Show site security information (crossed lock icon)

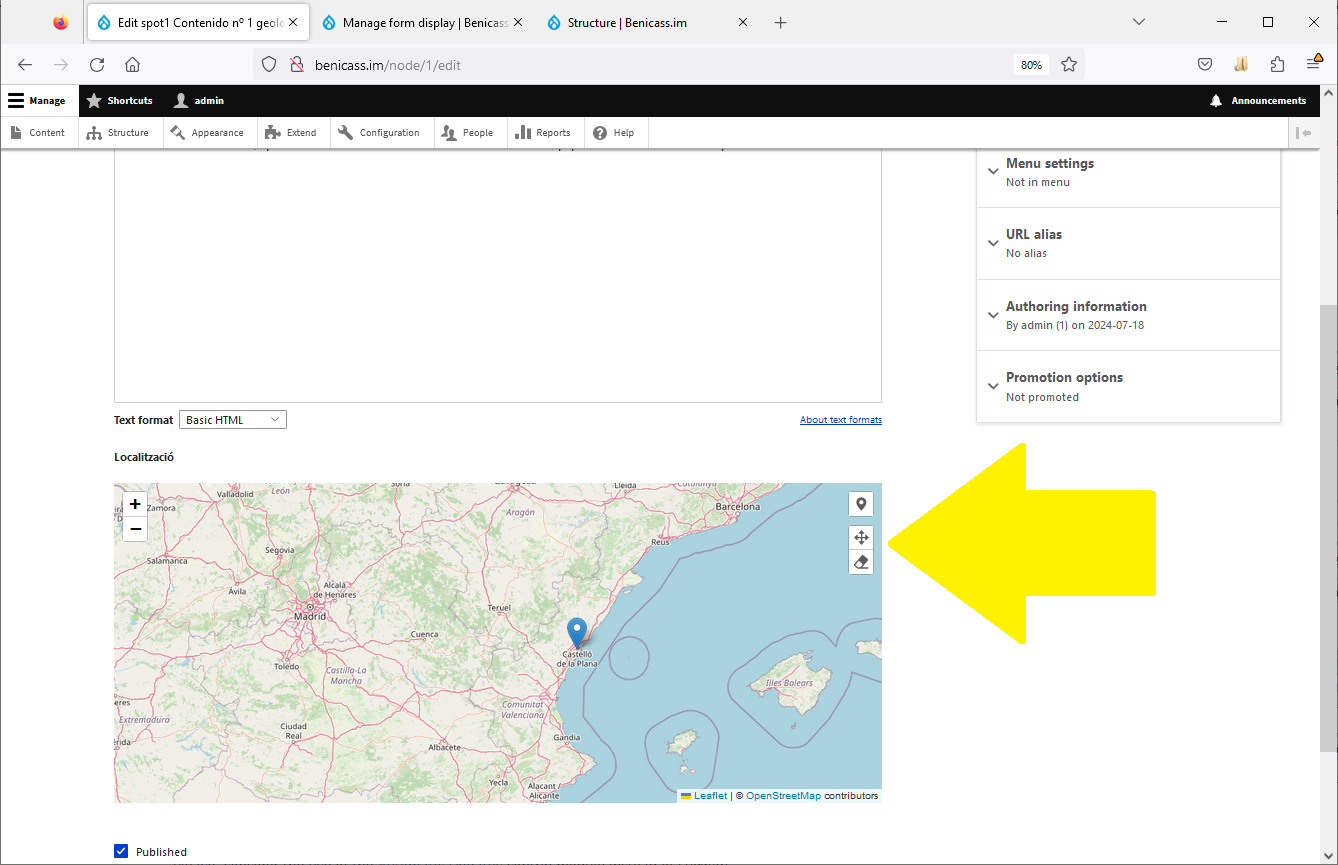tap(296, 64)
